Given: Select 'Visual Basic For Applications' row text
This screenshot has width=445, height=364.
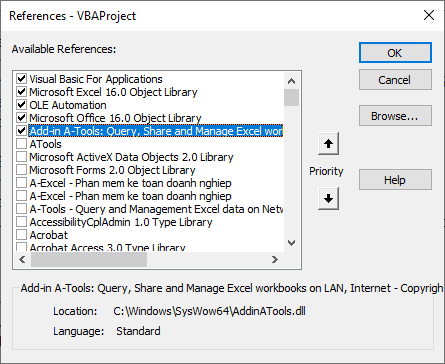Looking at the screenshot, I should [x=96, y=79].
